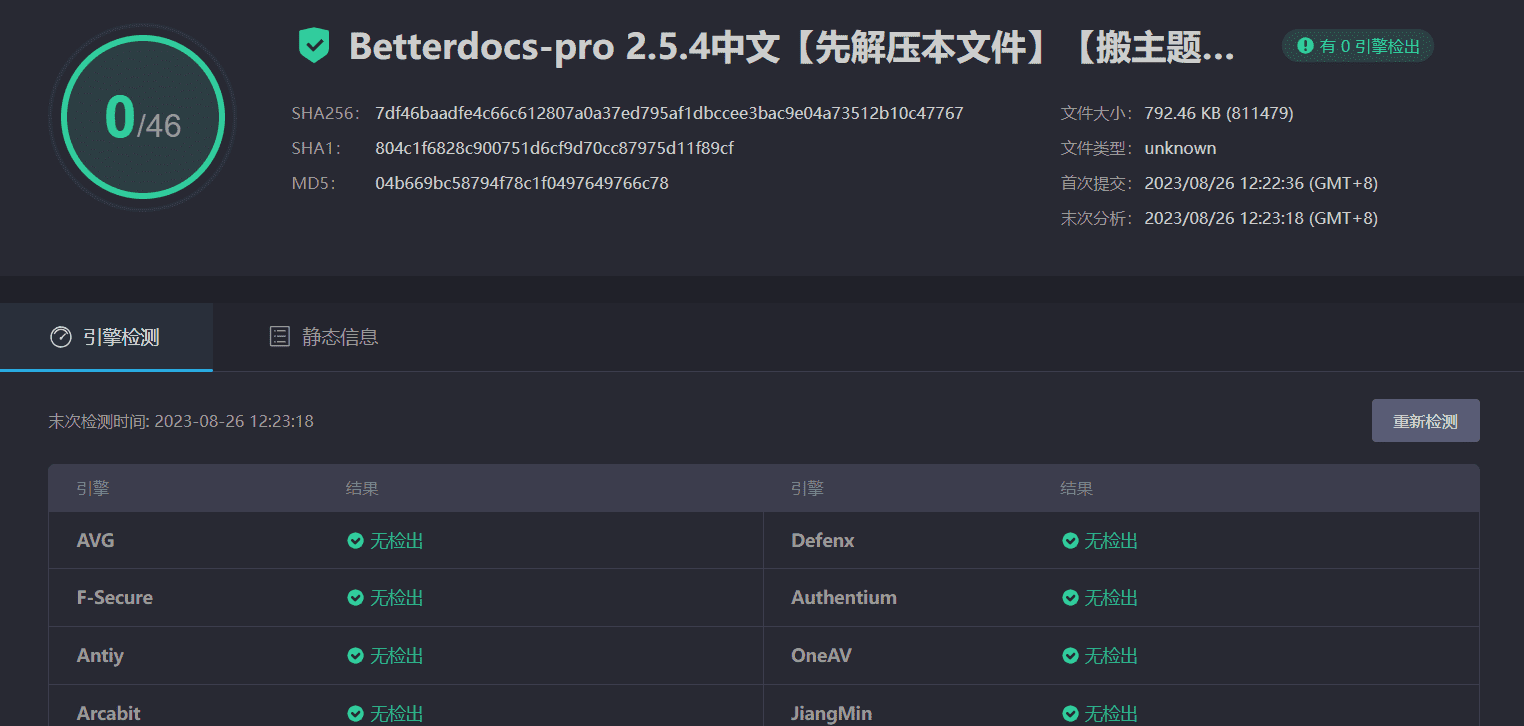Switch to the 引擎检测 tab

[x=106, y=337]
